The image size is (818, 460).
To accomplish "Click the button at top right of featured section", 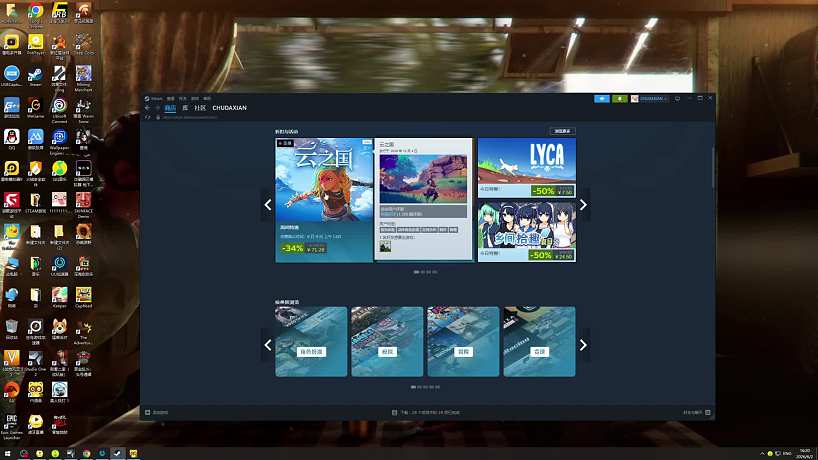I will tap(562, 131).
